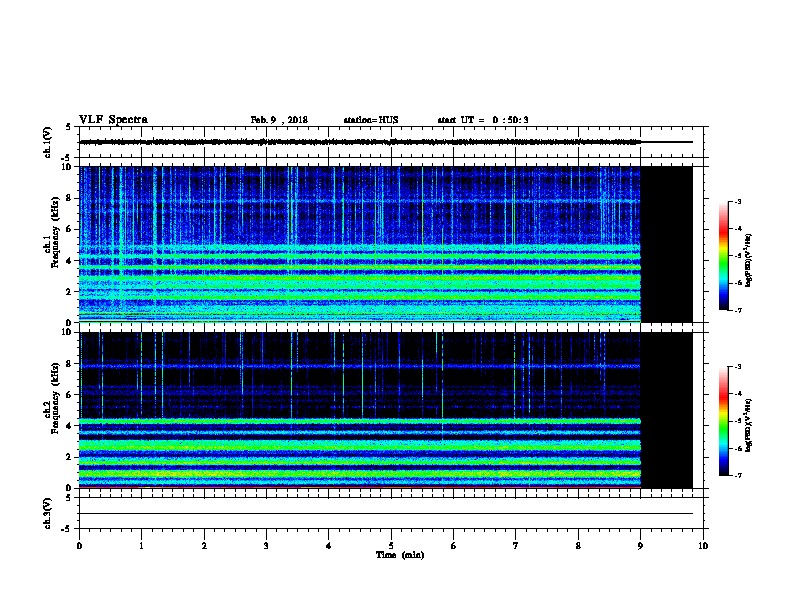Select the ch.2 "Frequency (kHz)" axis label
Screen dimensions: 792x612
coord(55,398)
